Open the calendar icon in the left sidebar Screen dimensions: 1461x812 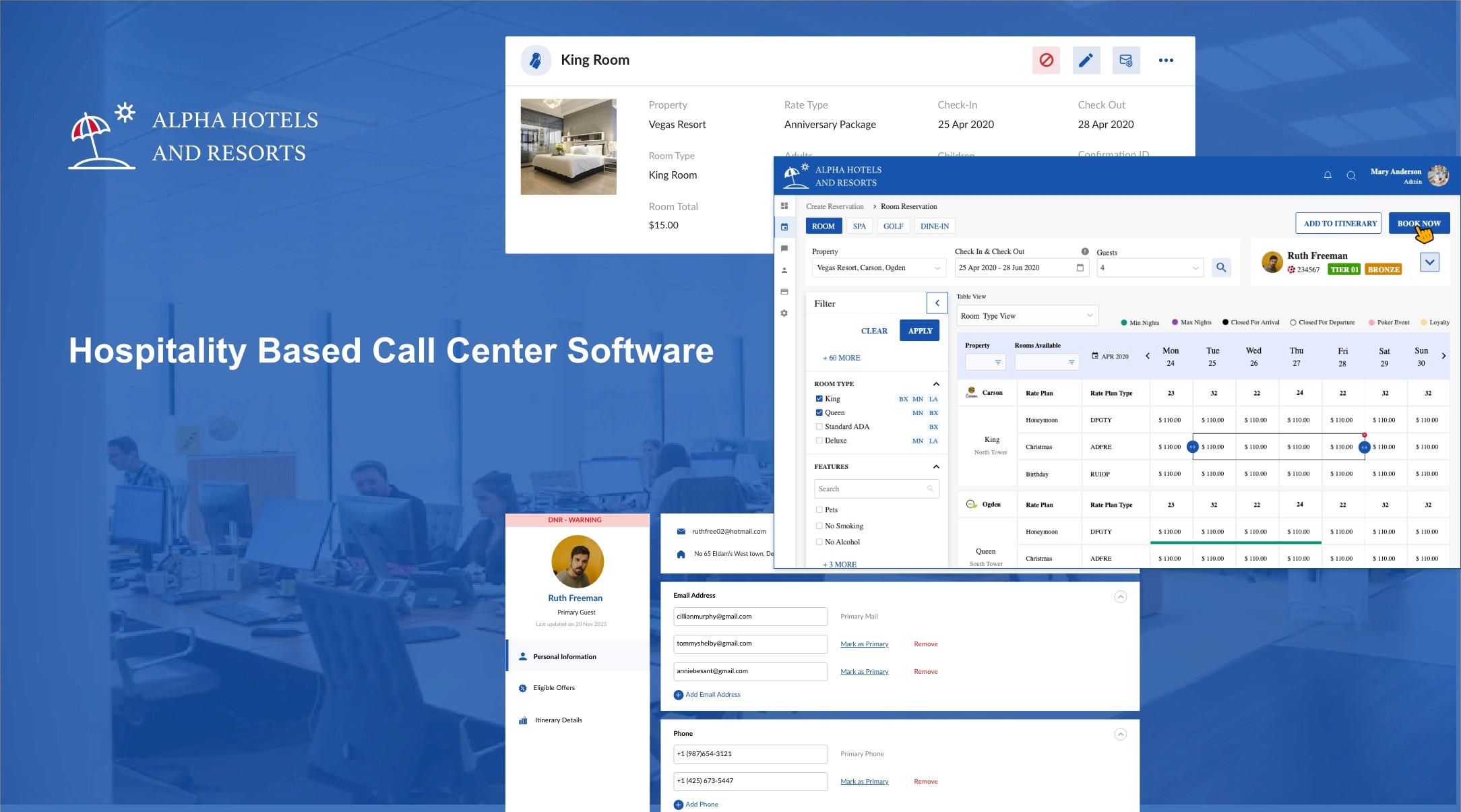(x=784, y=227)
